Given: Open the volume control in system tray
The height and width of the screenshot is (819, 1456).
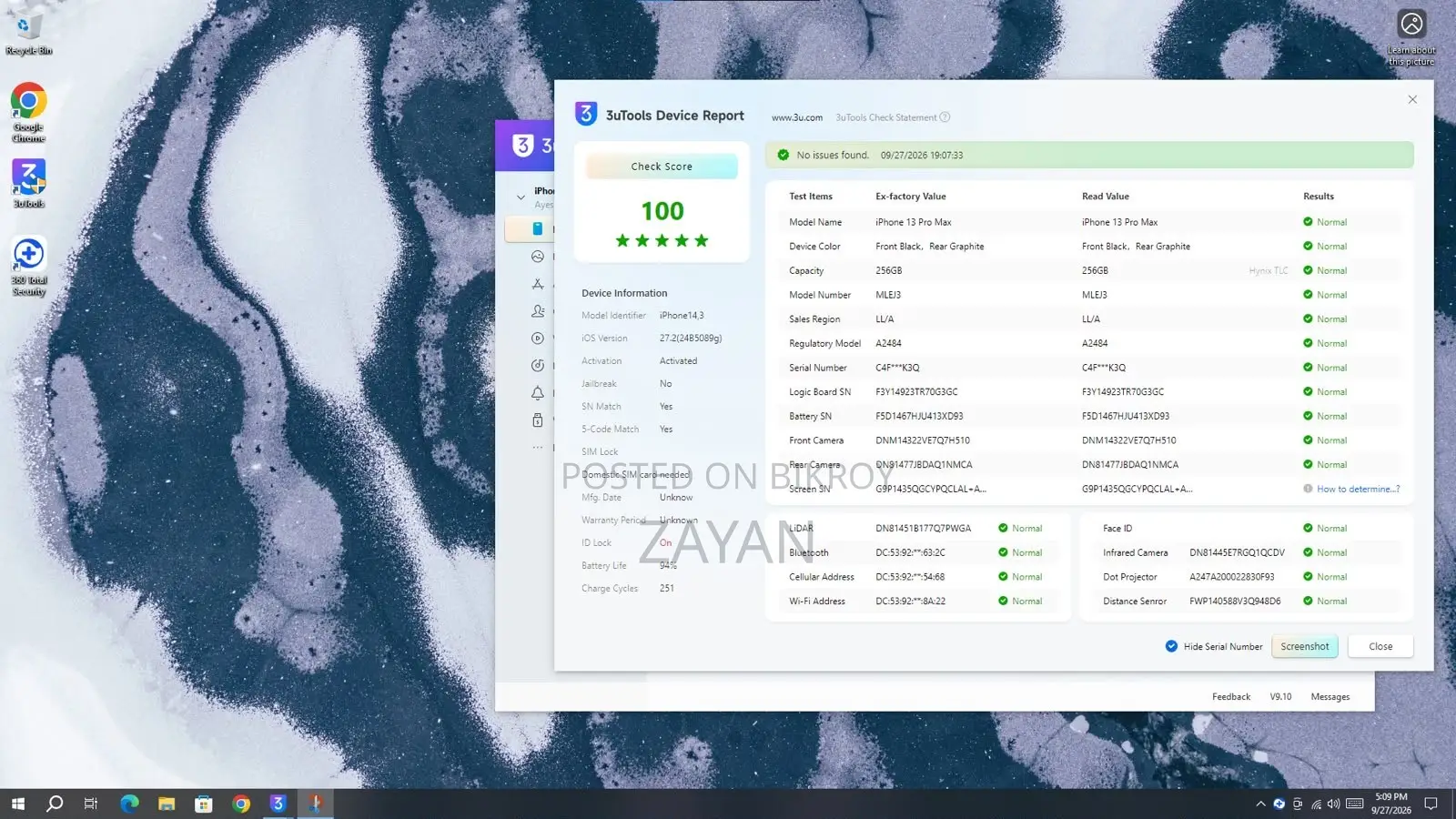Looking at the screenshot, I should (x=1334, y=804).
